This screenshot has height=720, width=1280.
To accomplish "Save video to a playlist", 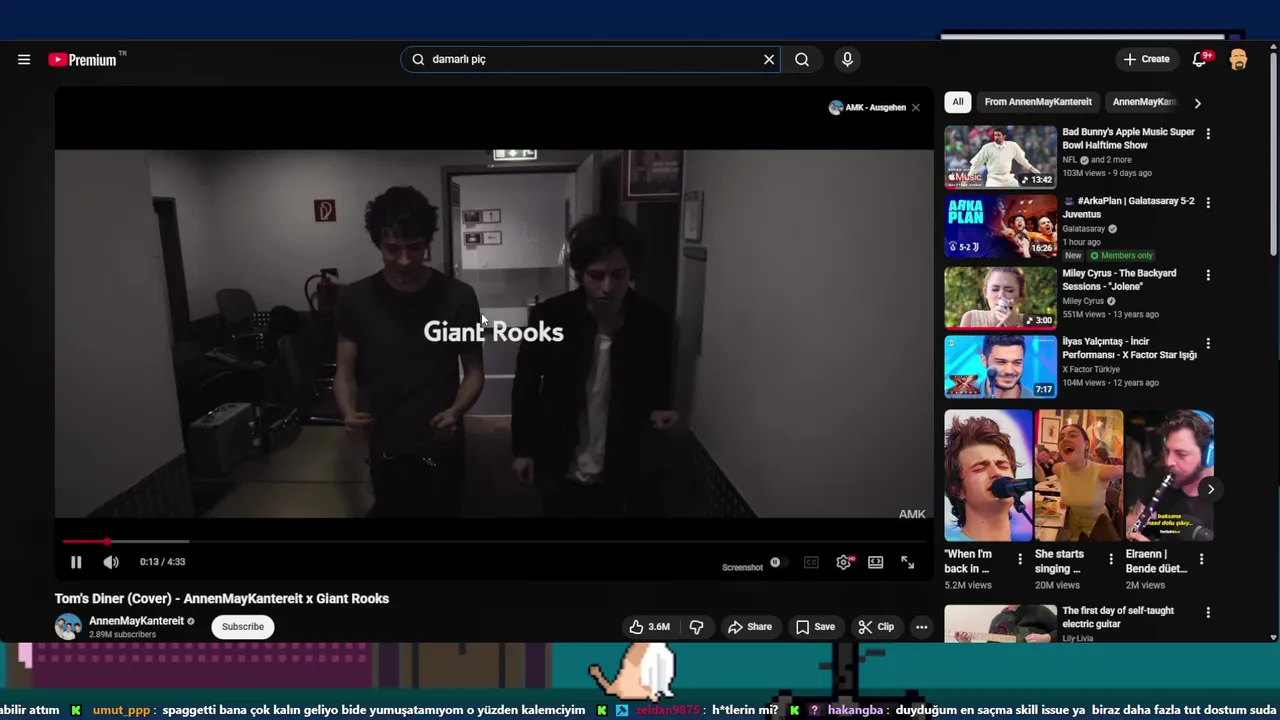I will click(x=815, y=627).
